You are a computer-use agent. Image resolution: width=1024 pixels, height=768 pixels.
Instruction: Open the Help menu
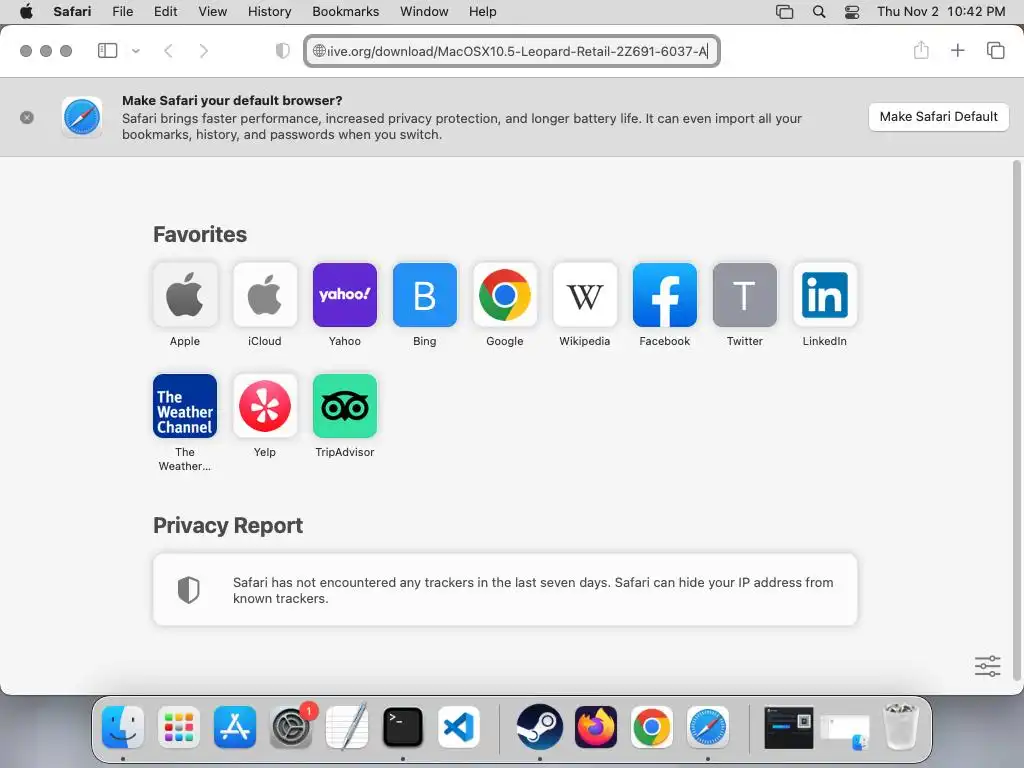(483, 12)
